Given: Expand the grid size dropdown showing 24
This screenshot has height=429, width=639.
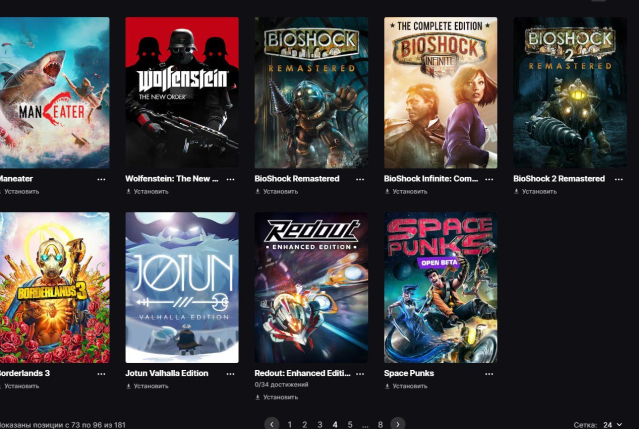Looking at the screenshot, I should pyautogui.click(x=612, y=425).
